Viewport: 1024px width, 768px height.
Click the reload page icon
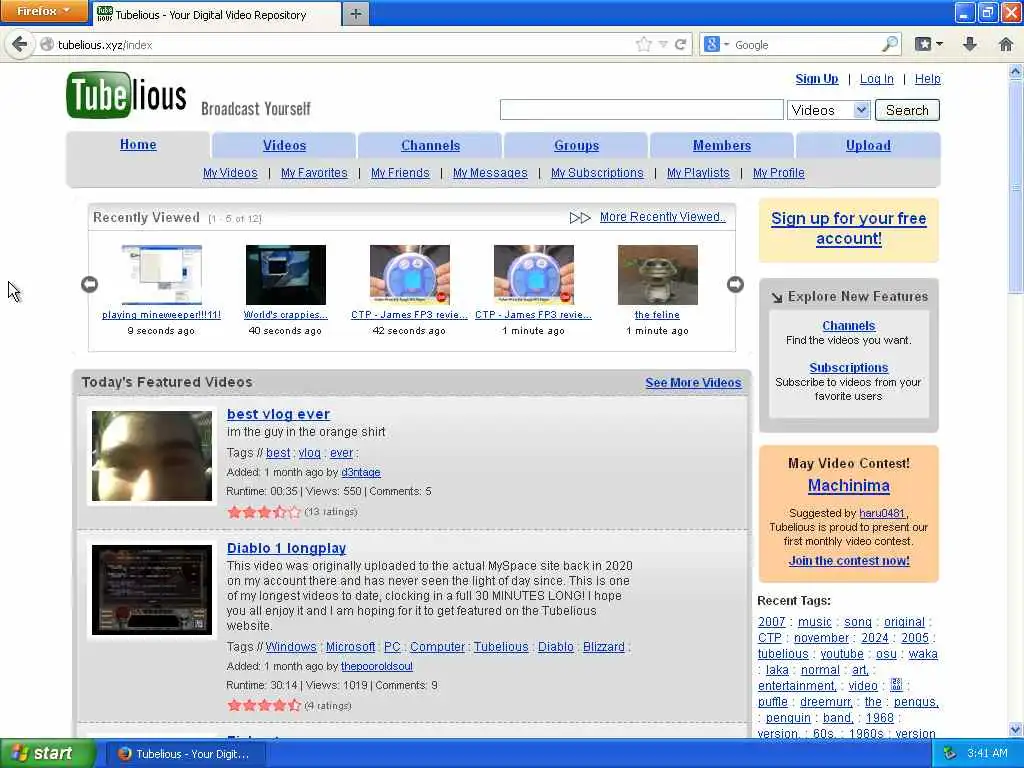click(x=680, y=44)
